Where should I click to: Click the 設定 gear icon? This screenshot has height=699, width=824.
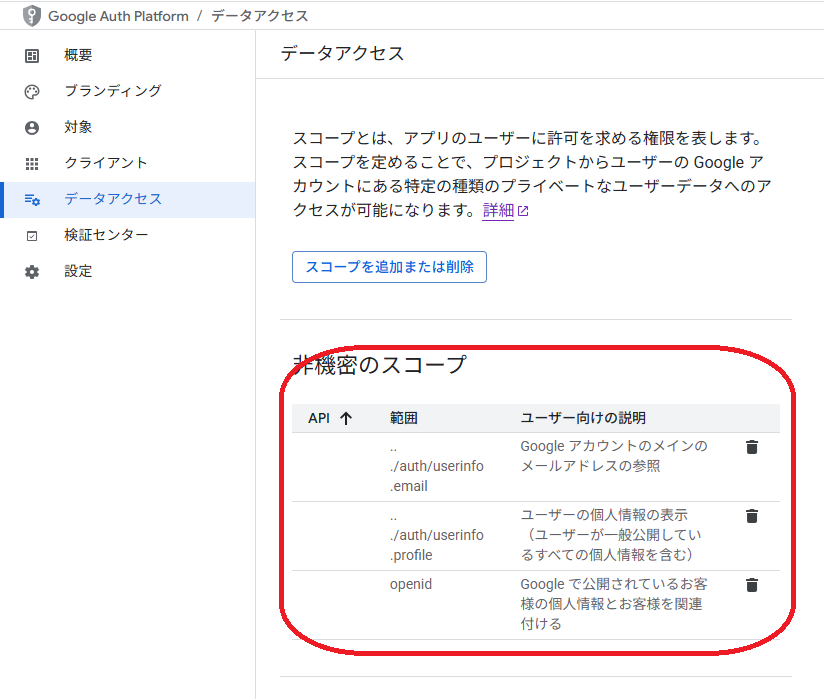[32, 272]
